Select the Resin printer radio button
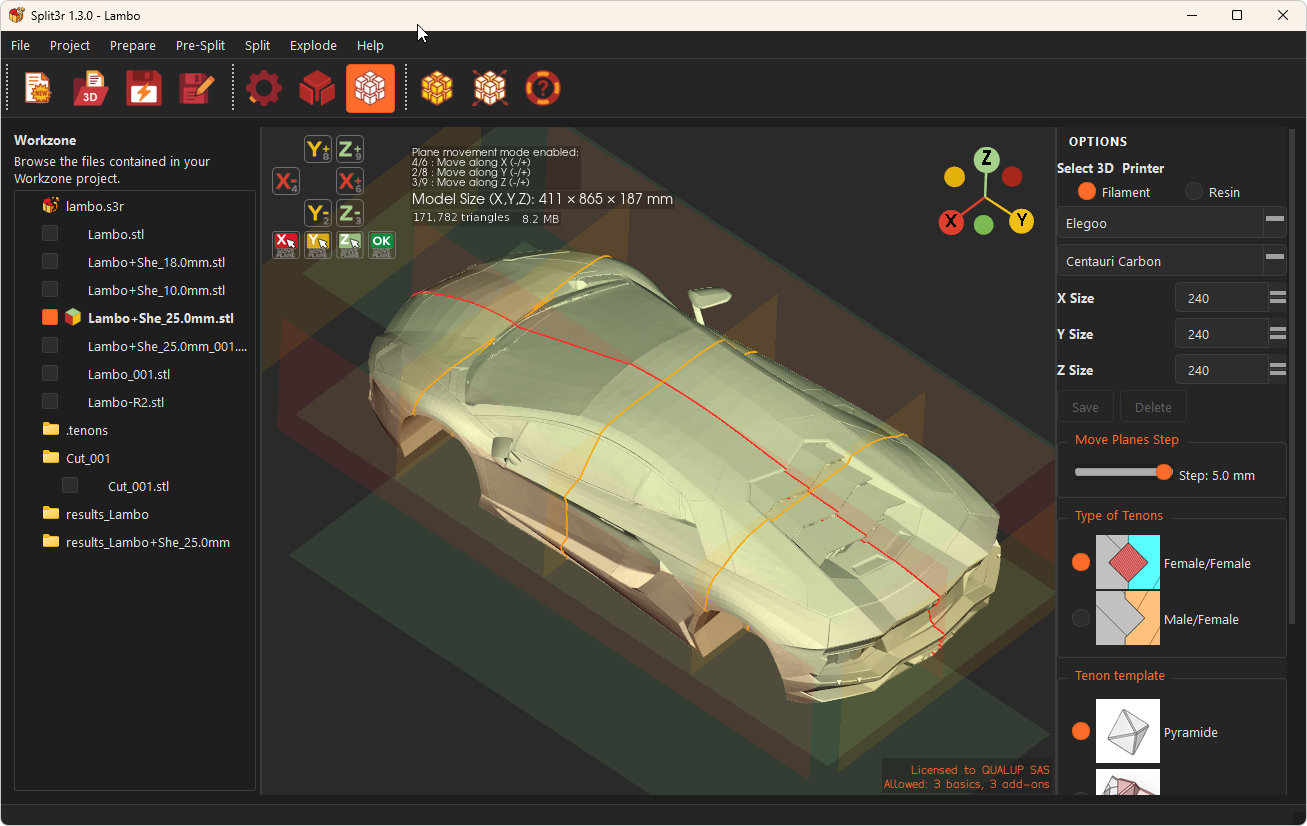 1194,192
